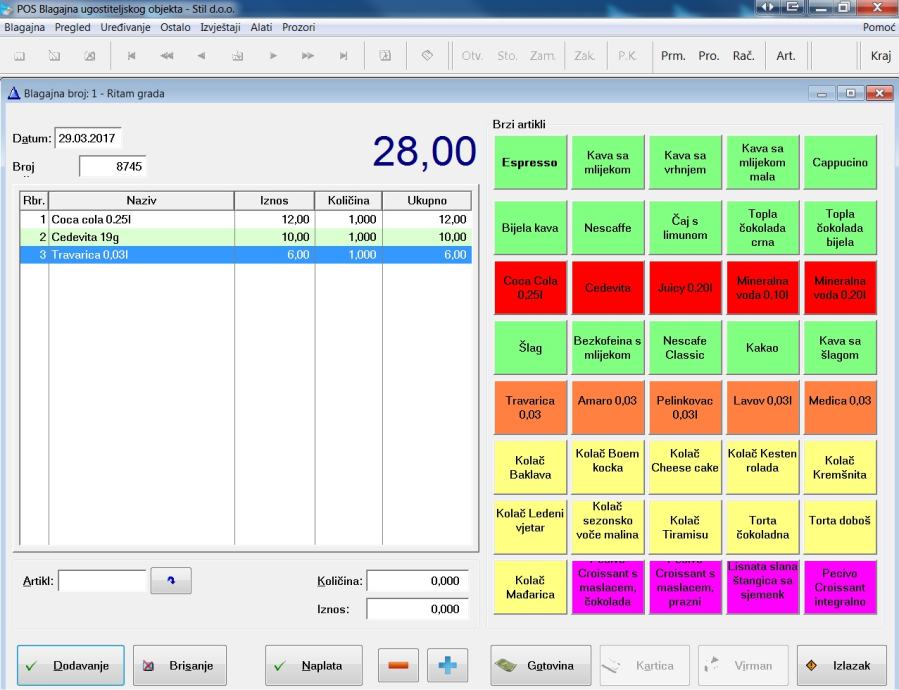Screen dimensions: 899x690
Task: Click the Kraj toolbar button
Action: click(x=881, y=56)
